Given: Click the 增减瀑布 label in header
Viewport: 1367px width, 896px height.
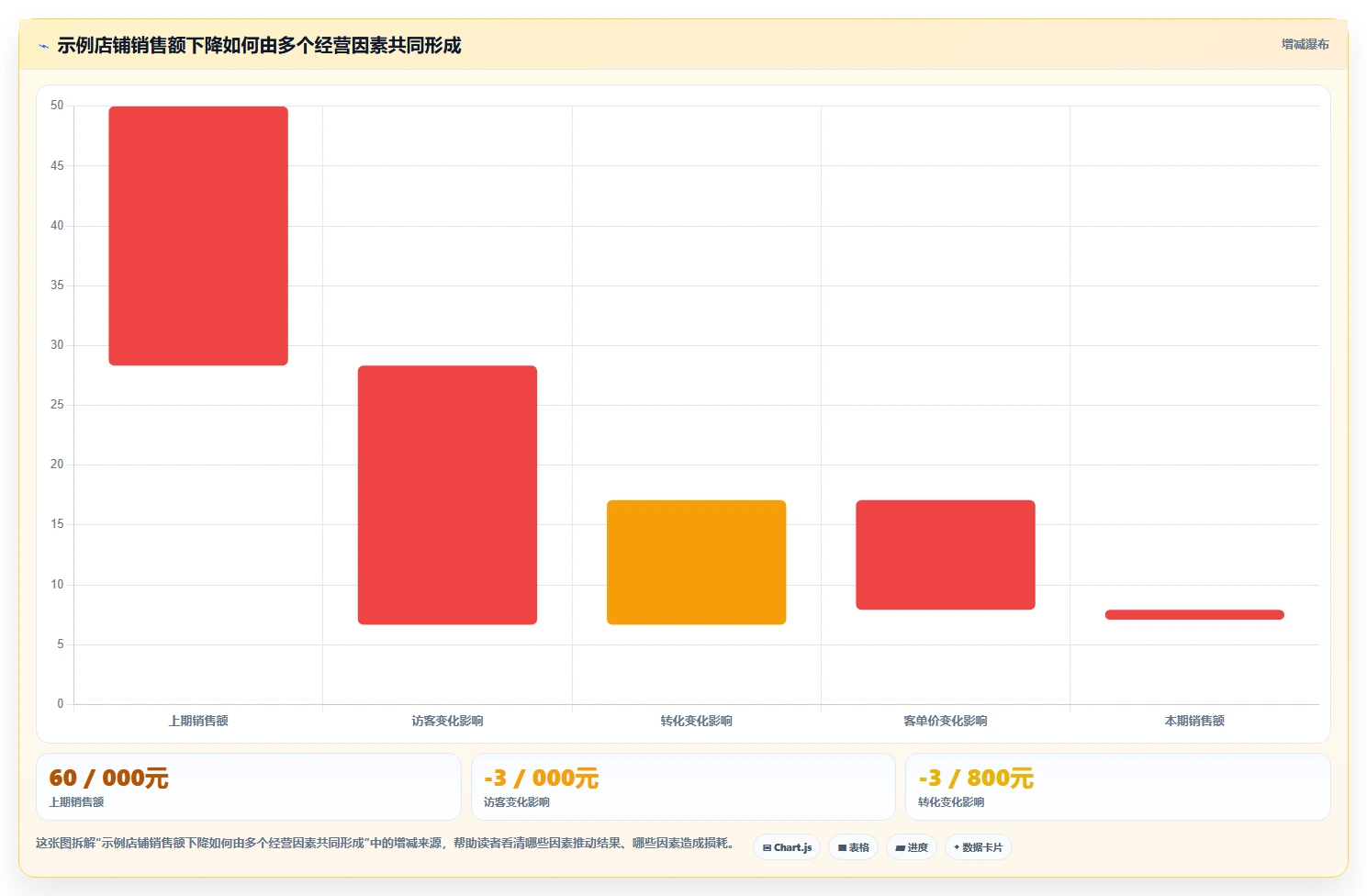Looking at the screenshot, I should tap(1305, 44).
